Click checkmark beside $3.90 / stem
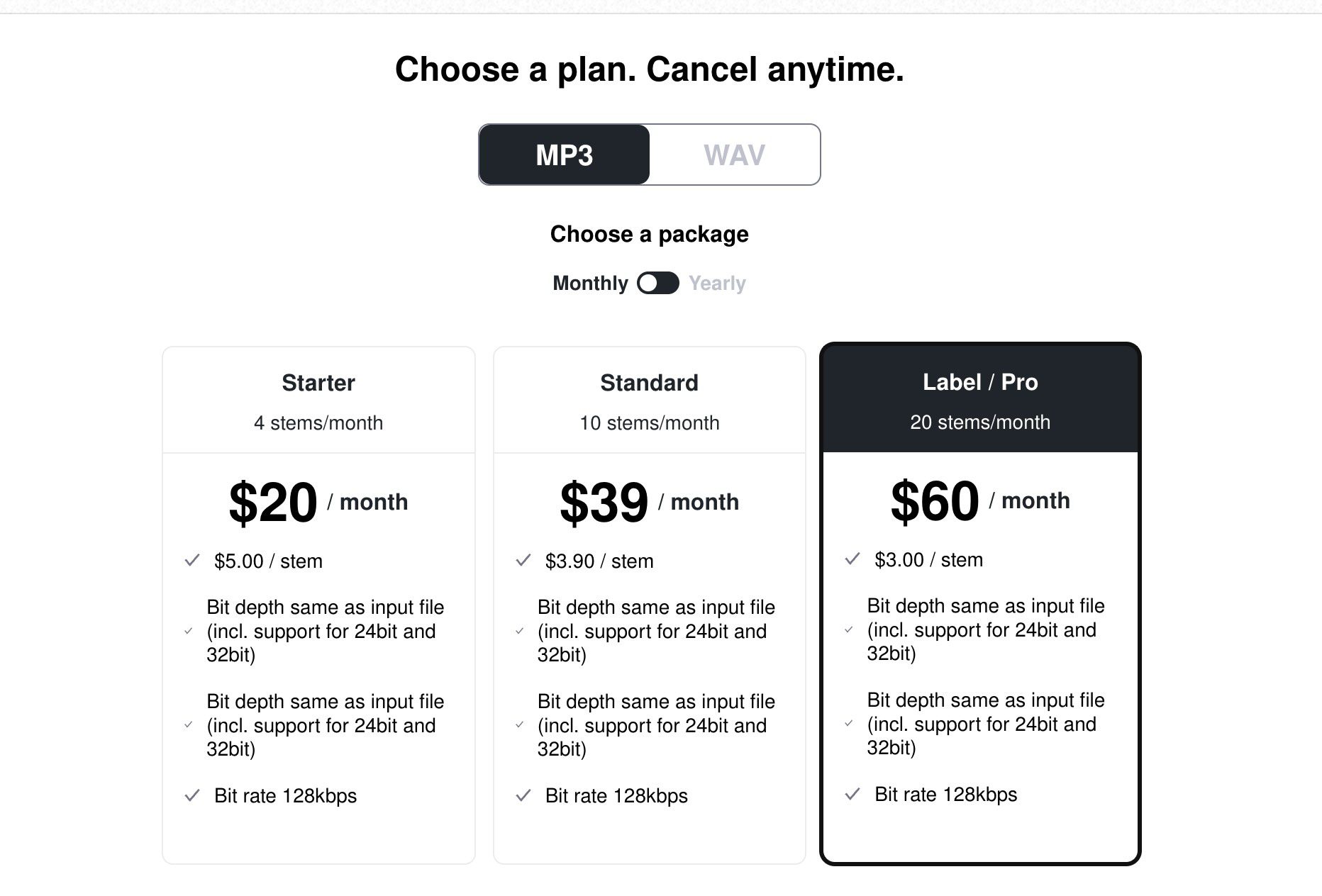 point(523,561)
